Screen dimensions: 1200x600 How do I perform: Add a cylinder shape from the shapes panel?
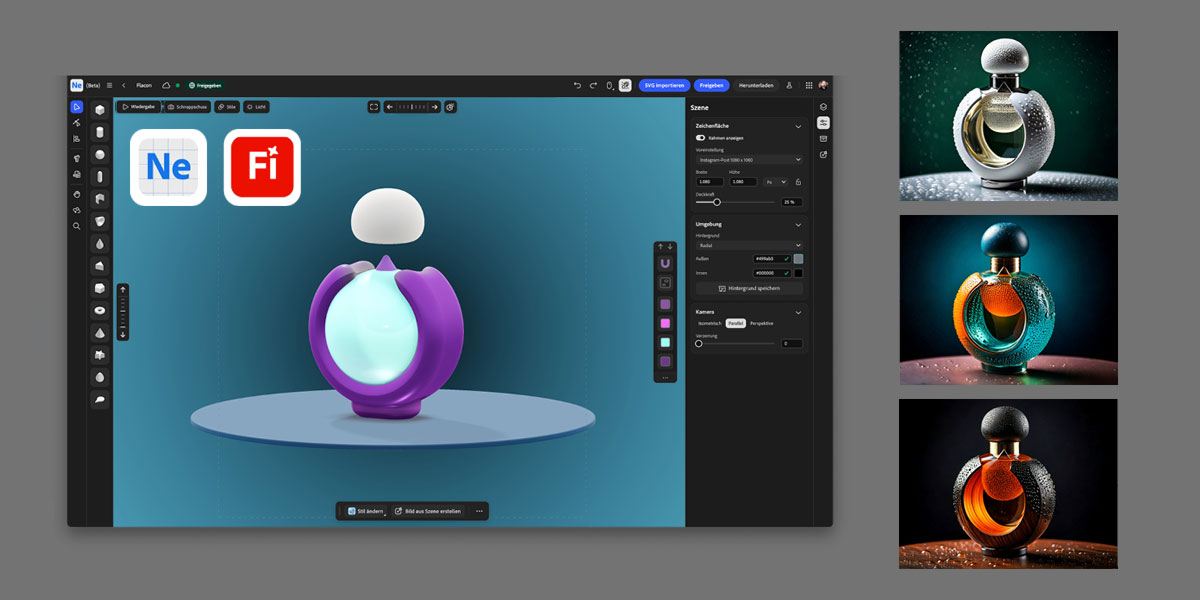click(x=100, y=132)
